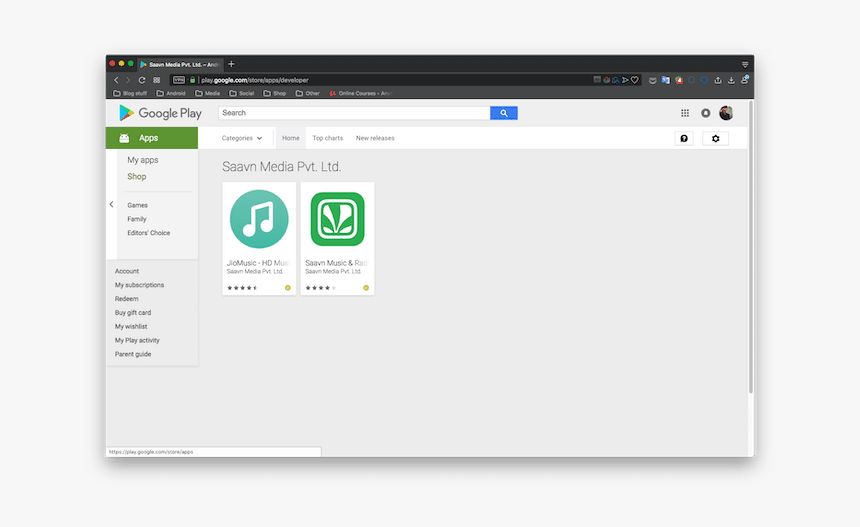The height and width of the screenshot is (527, 860).
Task: Click the browser forward arrow
Action: click(x=128, y=80)
